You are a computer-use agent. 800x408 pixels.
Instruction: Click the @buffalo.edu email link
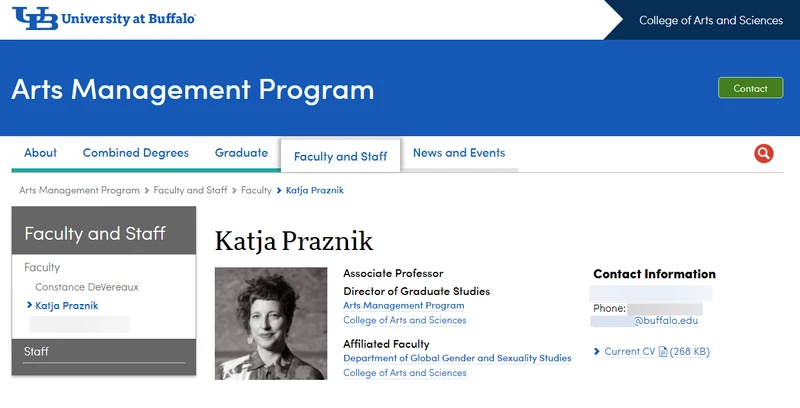pos(666,321)
